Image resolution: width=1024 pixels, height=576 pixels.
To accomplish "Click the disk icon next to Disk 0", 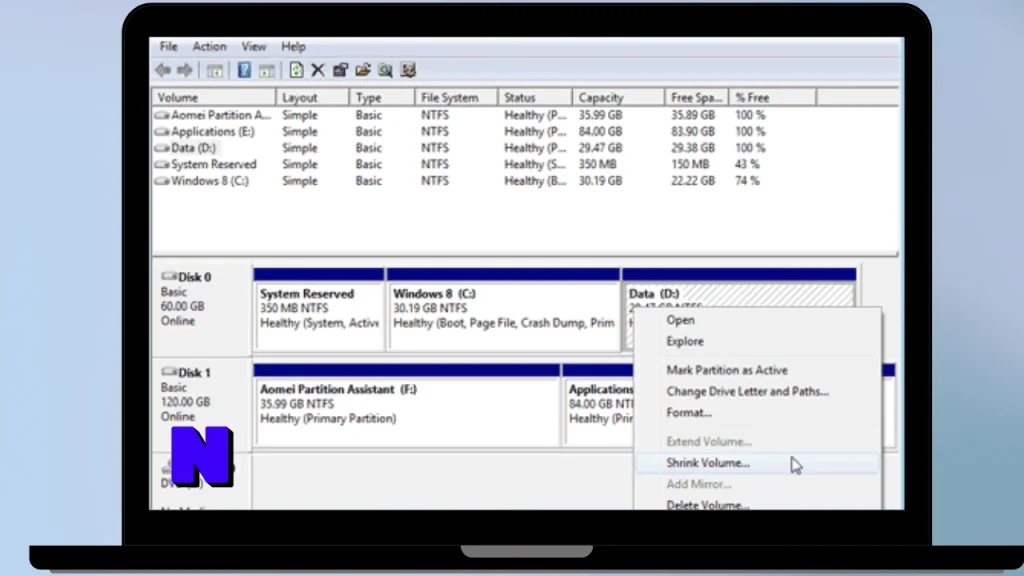I will (x=168, y=276).
